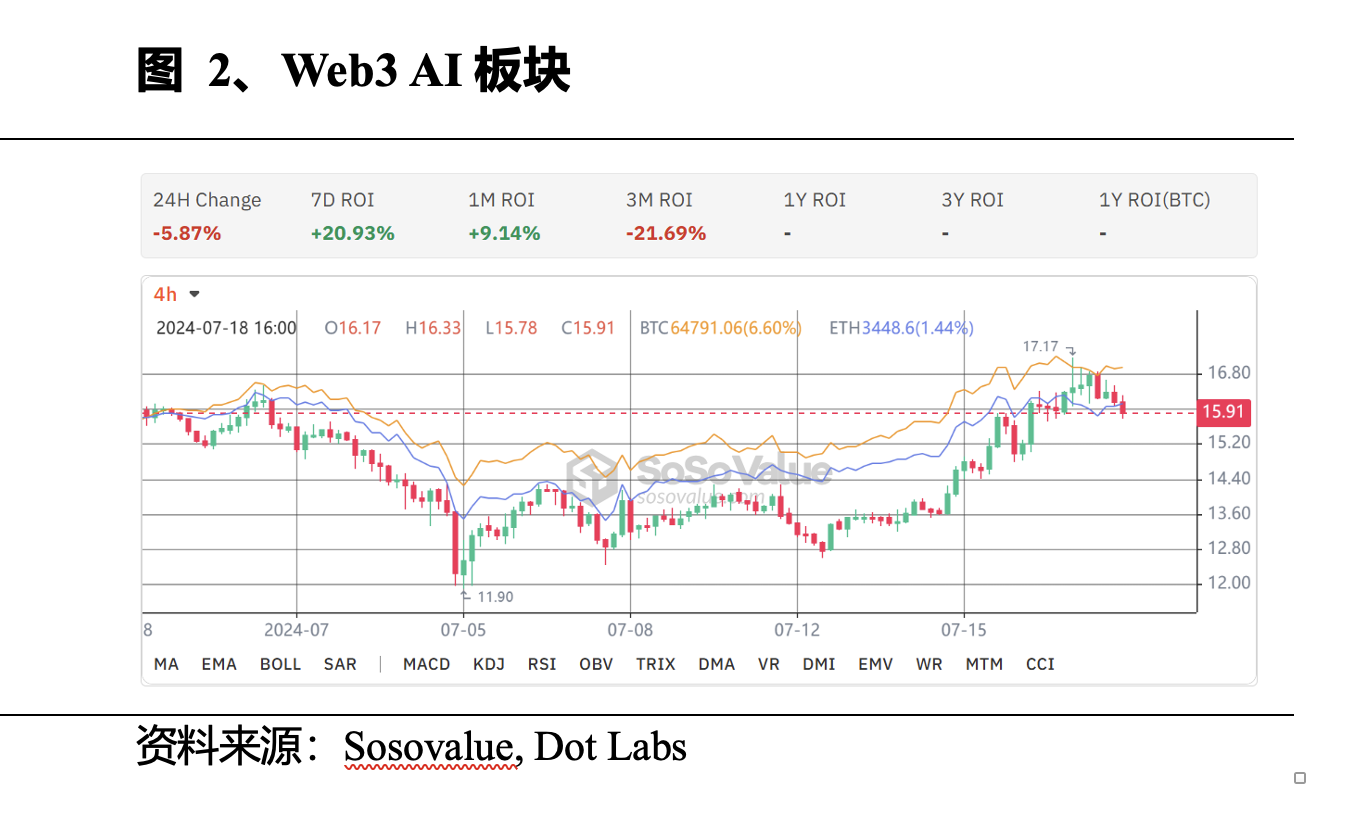
Task: Show the DMI indicator
Action: pos(819,664)
